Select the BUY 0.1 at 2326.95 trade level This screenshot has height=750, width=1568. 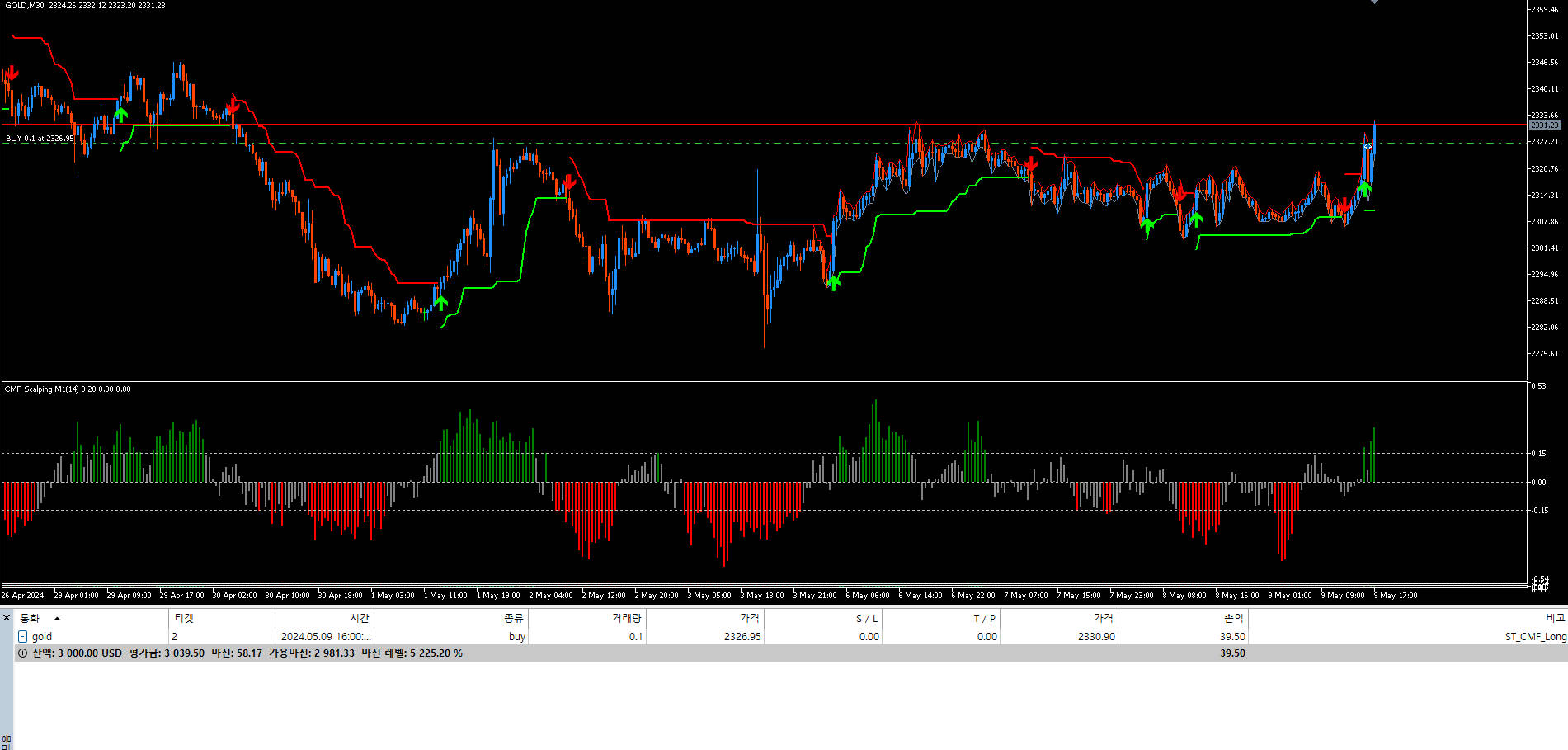click(40, 139)
